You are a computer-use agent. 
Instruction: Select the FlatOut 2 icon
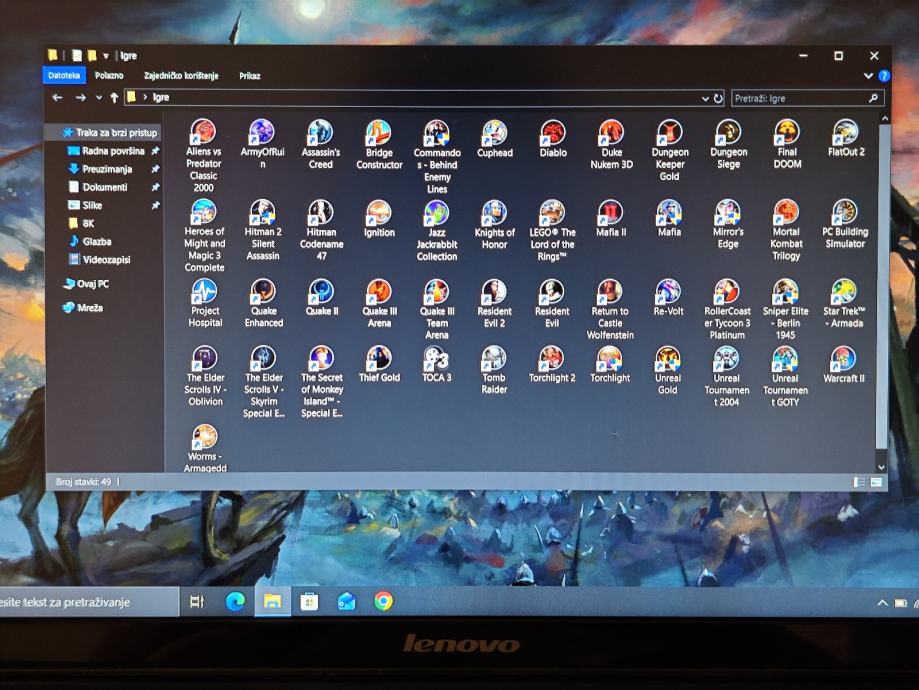pos(846,138)
